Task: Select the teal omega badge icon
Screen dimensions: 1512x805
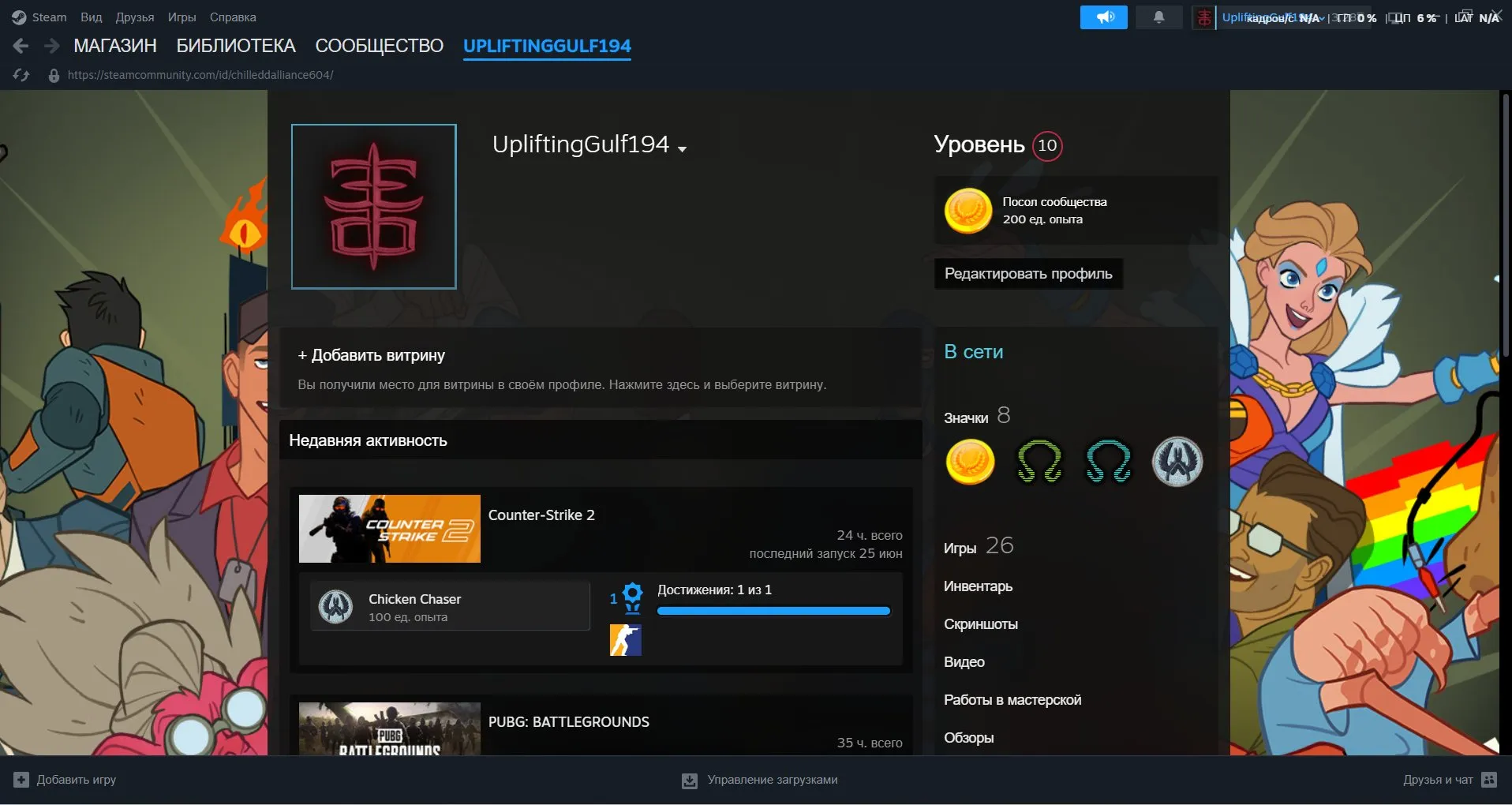Action: 1108,462
